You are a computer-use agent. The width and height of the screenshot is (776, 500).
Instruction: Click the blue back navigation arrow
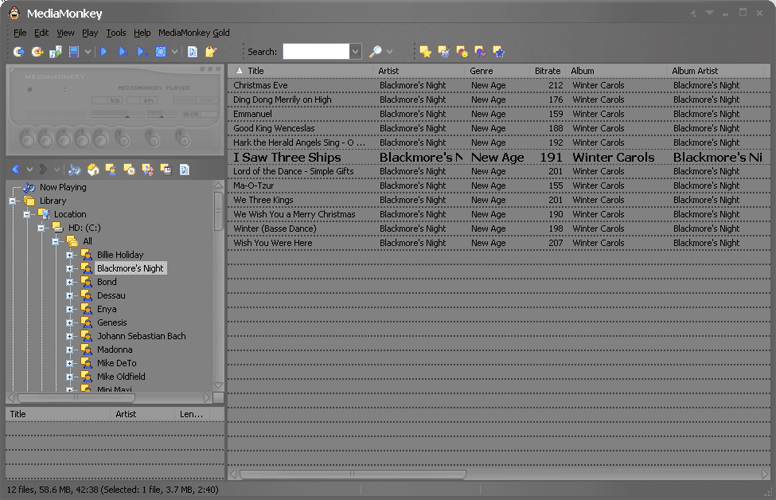pos(16,169)
